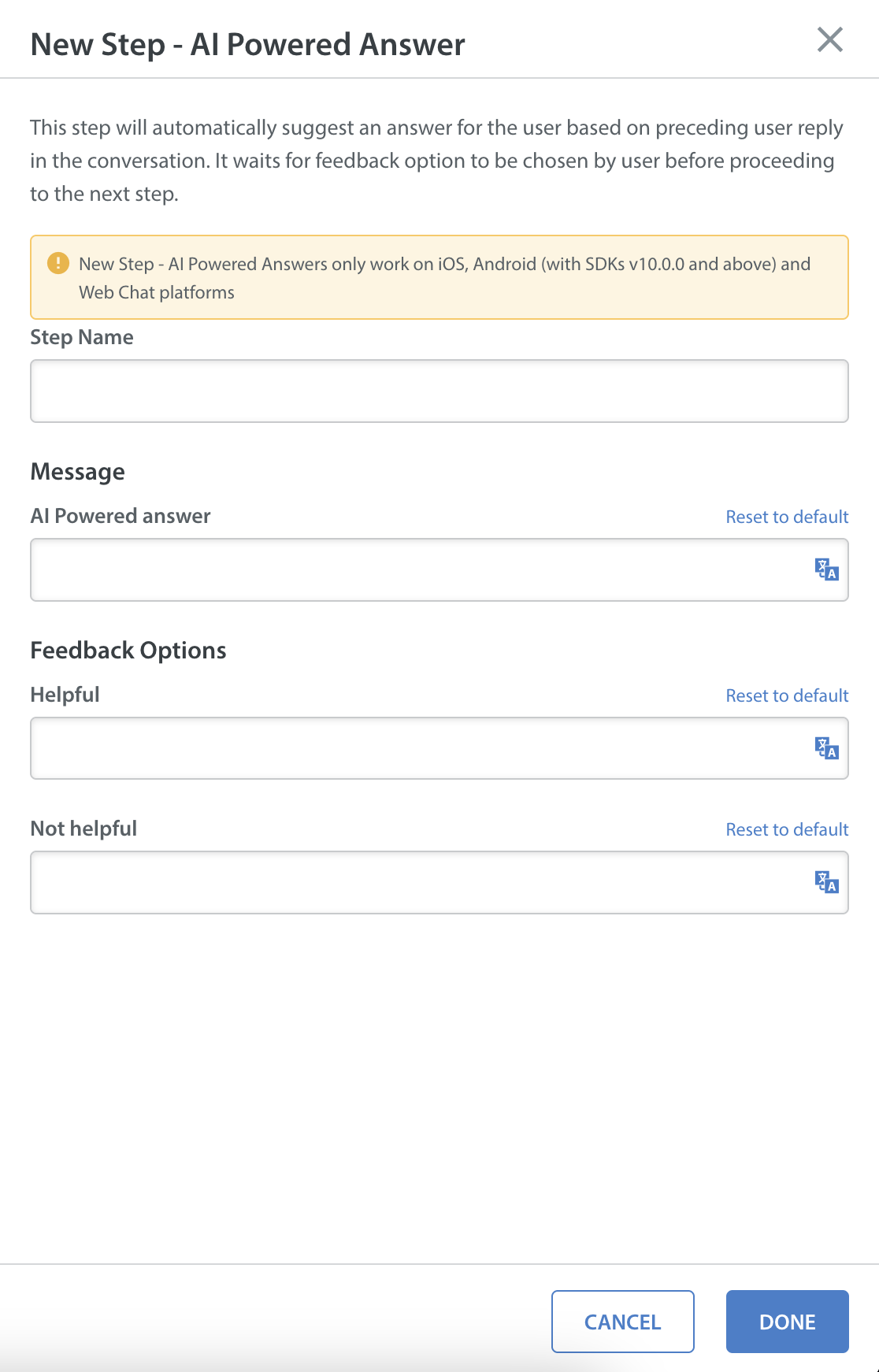Click the dialog title New Step - AI Powered Answer
This screenshot has height=1372, width=879.
pyautogui.click(x=248, y=44)
